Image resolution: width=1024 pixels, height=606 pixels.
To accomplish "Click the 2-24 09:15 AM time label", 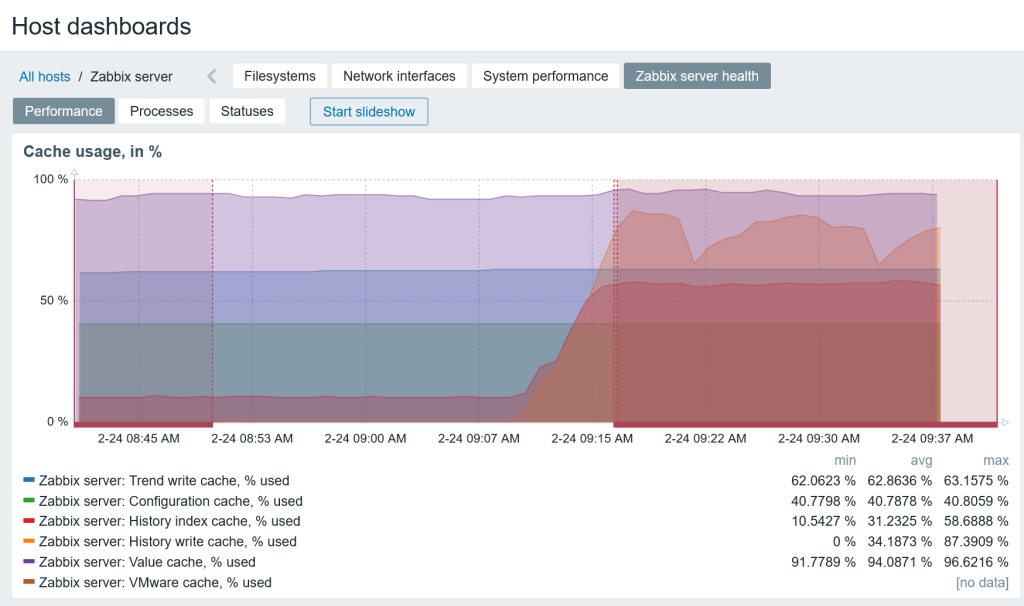I will [592, 438].
